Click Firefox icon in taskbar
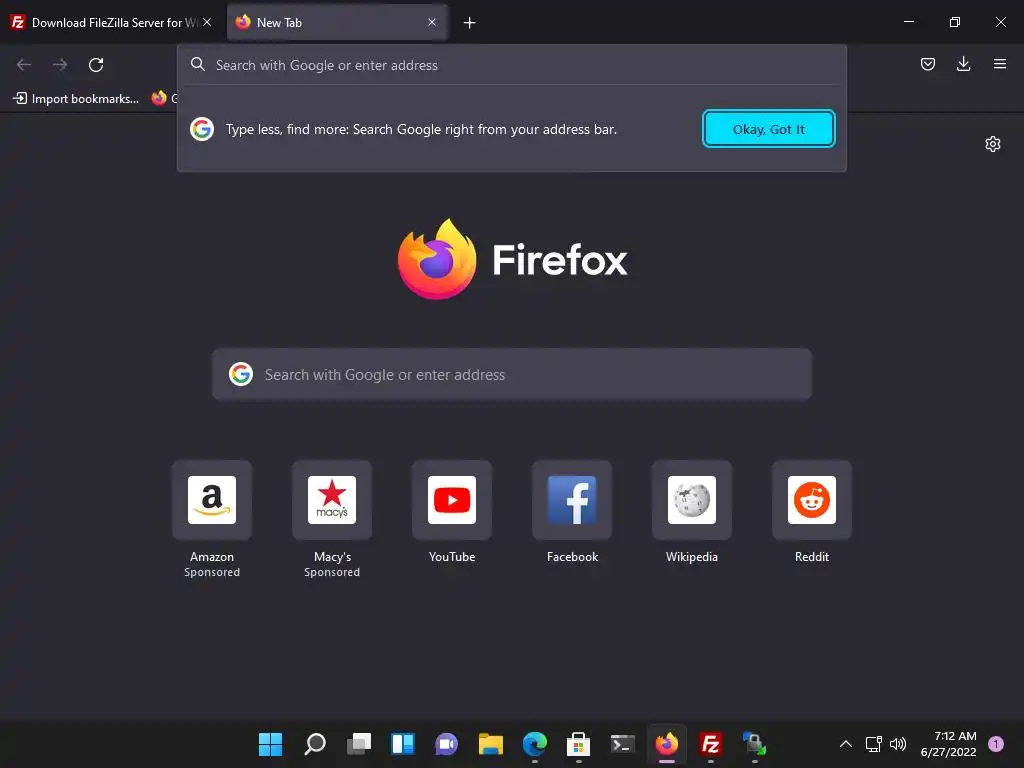Viewport: 1024px width, 768px height. pyautogui.click(x=667, y=744)
